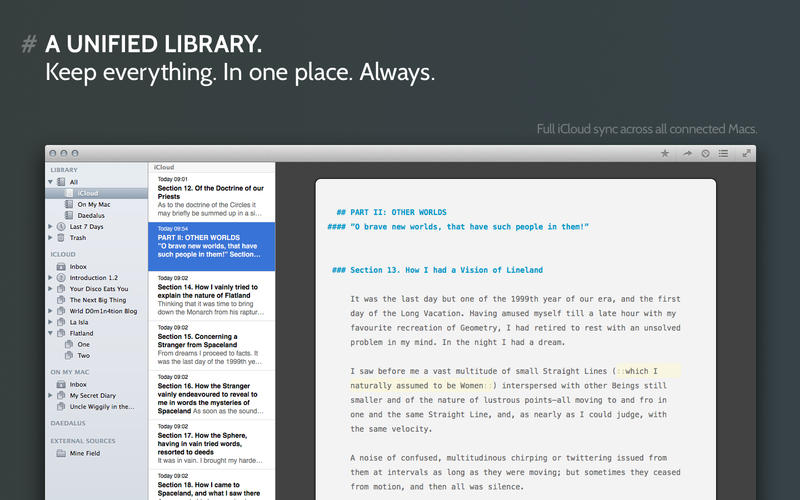Screen dimensions: 800x500
Task: Expand the Last 7 Days group
Action: point(51,227)
